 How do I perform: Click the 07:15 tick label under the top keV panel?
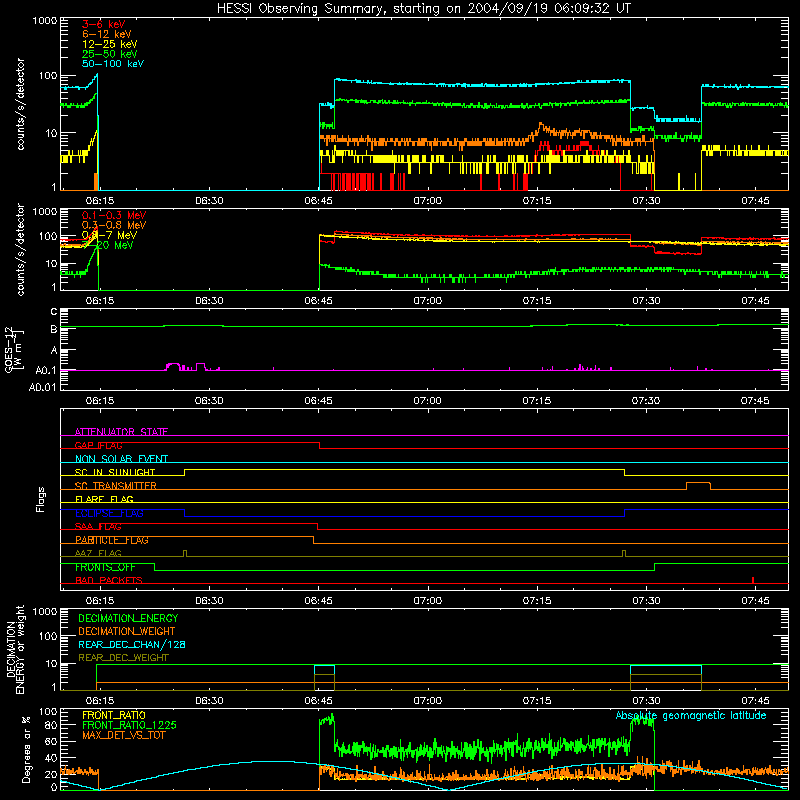[x=537, y=201]
